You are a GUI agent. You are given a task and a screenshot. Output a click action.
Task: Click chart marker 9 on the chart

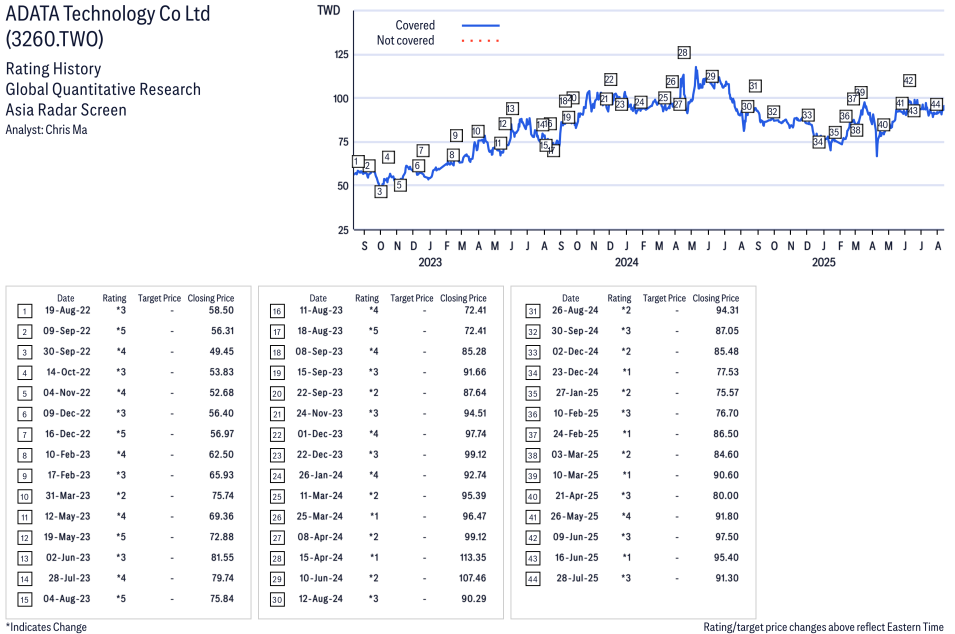456,135
